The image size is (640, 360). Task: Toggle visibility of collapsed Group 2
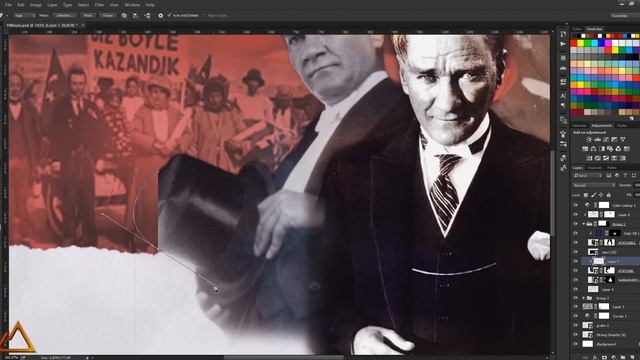tap(576, 298)
